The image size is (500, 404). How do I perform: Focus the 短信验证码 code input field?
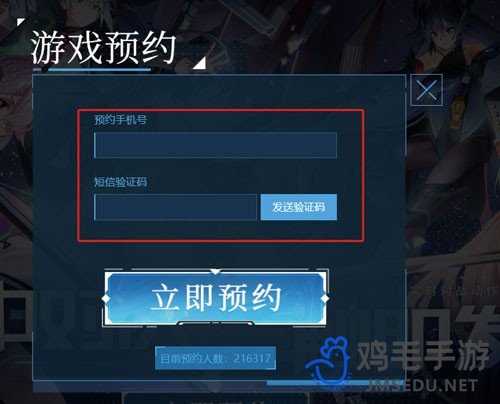(x=176, y=207)
